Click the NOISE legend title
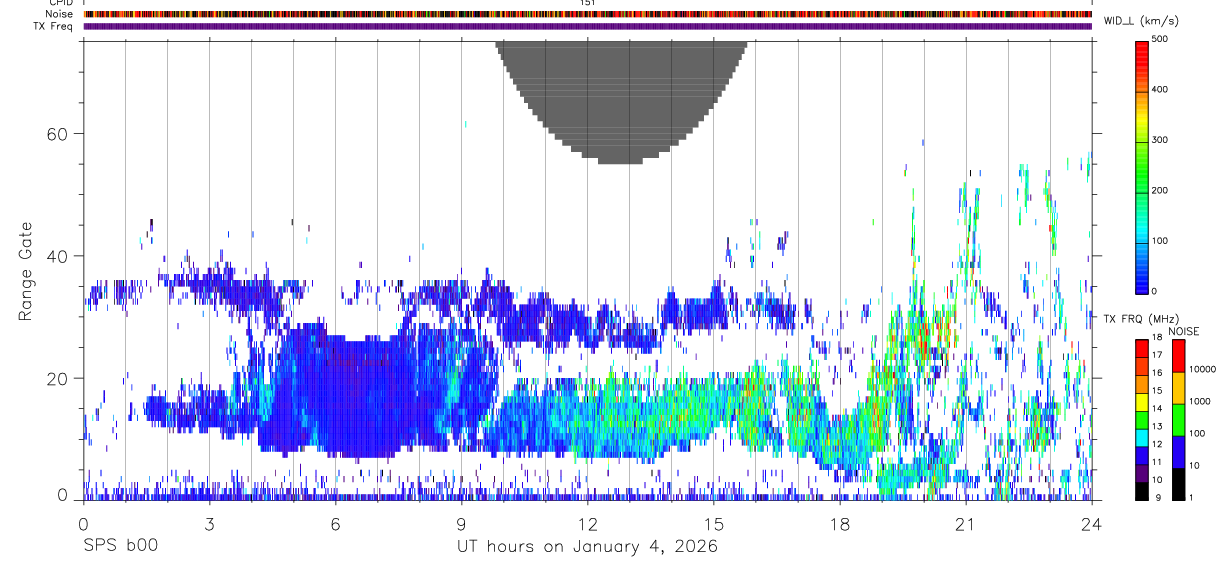Screen dimensions: 1228x567 (x=1185, y=331)
